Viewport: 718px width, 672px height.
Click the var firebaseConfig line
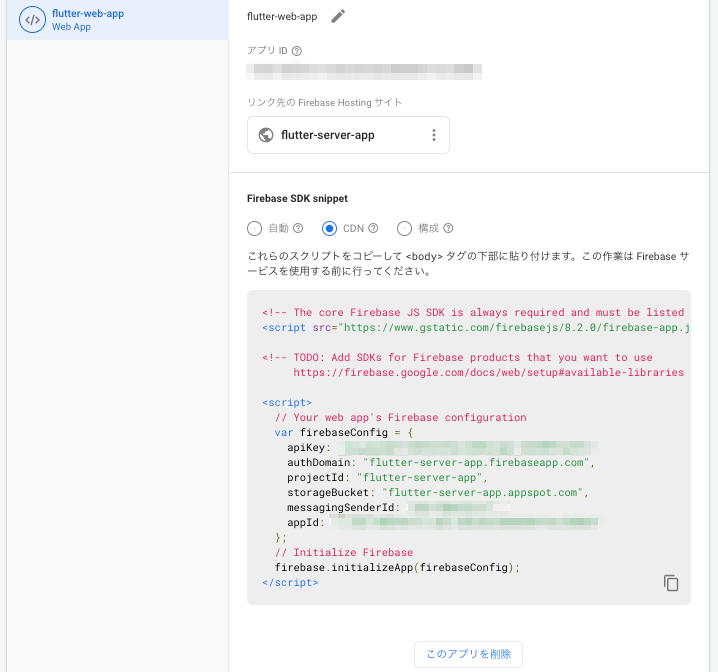click(344, 433)
